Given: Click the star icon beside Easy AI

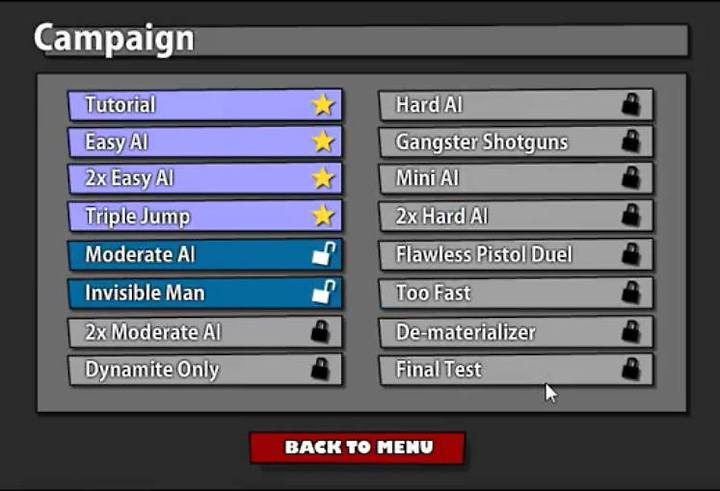Looking at the screenshot, I should click(x=323, y=141).
